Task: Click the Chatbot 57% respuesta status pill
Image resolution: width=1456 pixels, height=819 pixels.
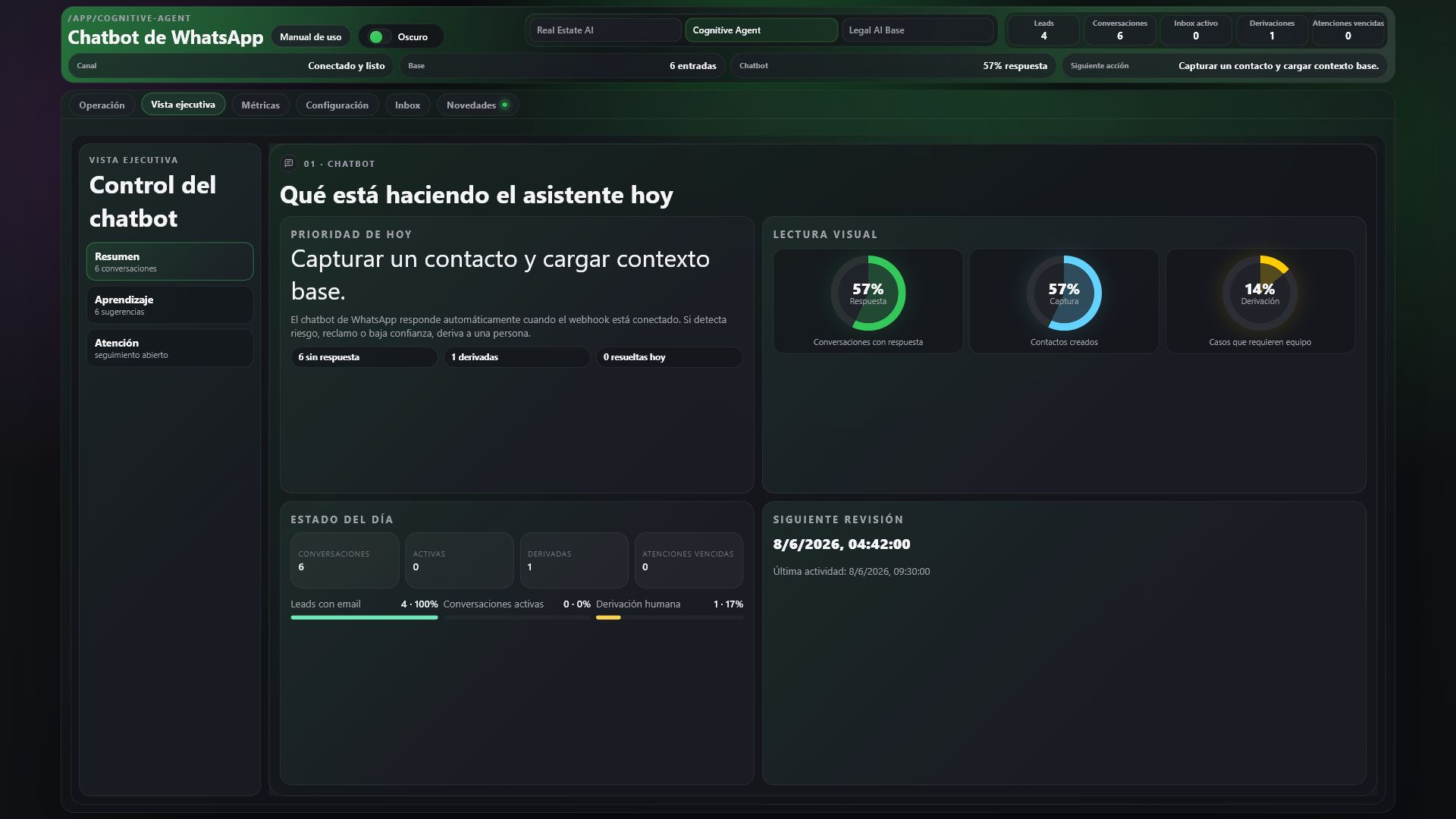Action: [x=893, y=66]
